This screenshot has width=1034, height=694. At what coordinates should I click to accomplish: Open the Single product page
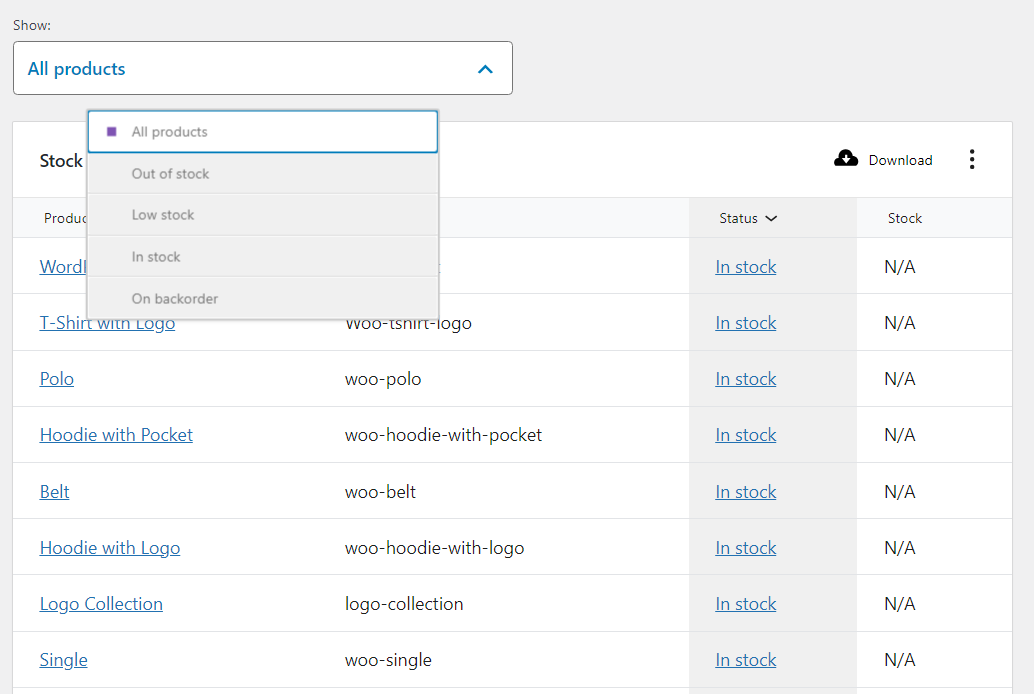[x=63, y=660]
